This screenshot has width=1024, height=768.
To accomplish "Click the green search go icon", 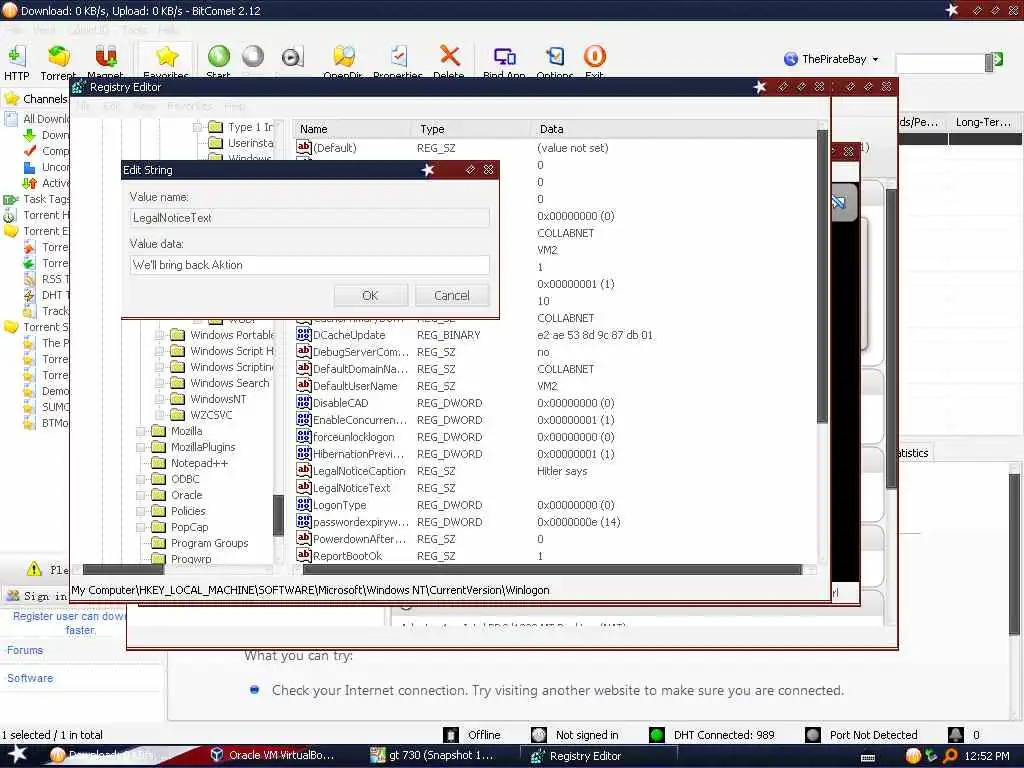I will pos(998,61).
